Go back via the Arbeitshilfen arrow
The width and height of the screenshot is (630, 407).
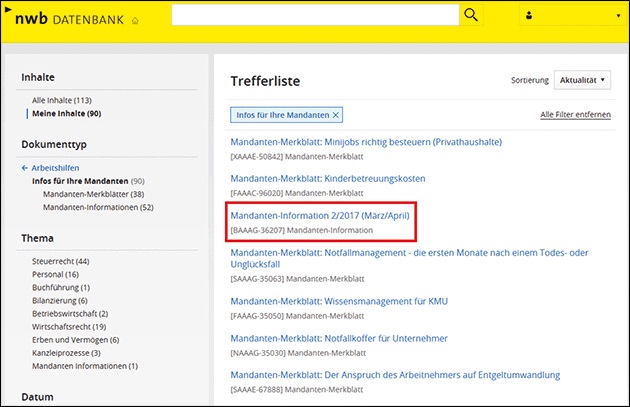click(25, 168)
